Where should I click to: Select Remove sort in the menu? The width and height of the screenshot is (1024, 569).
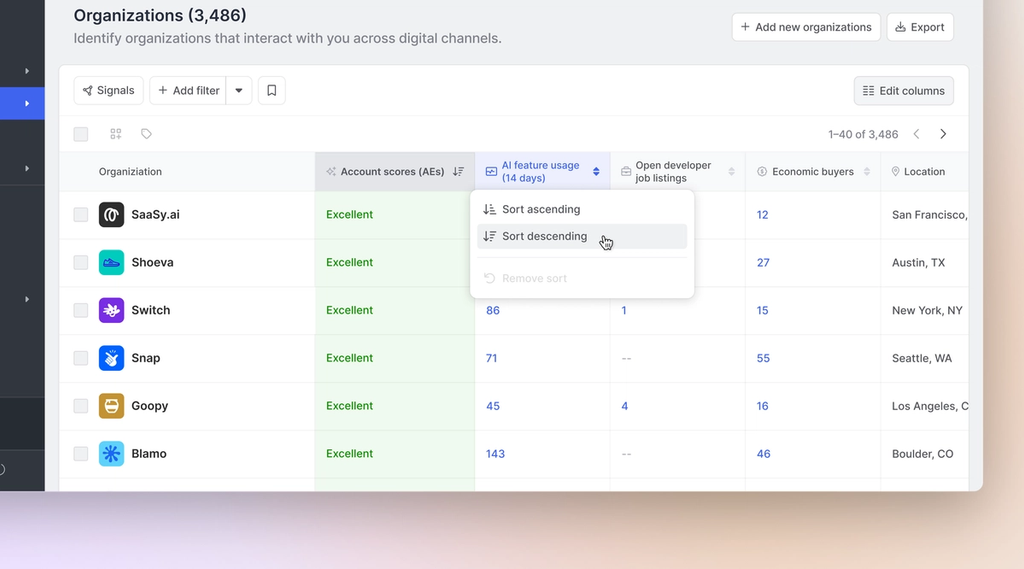point(582,278)
